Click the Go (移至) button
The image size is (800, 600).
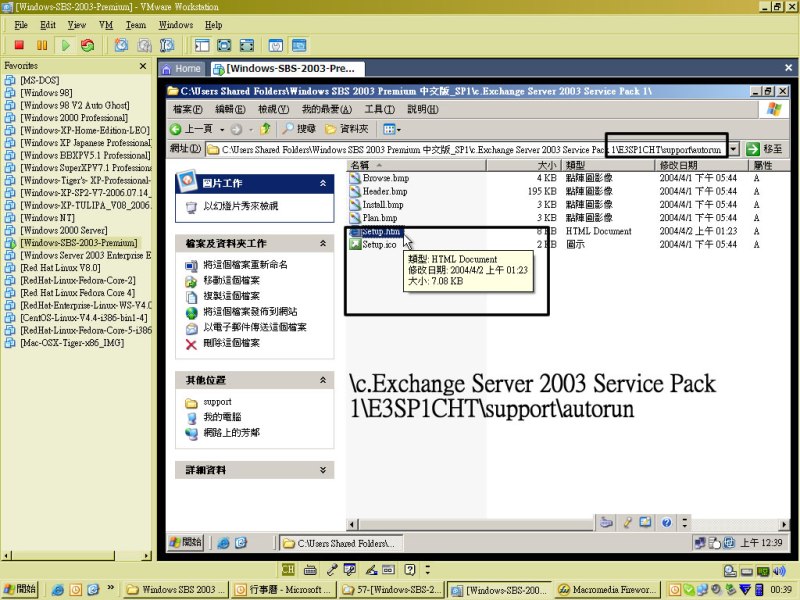764,149
